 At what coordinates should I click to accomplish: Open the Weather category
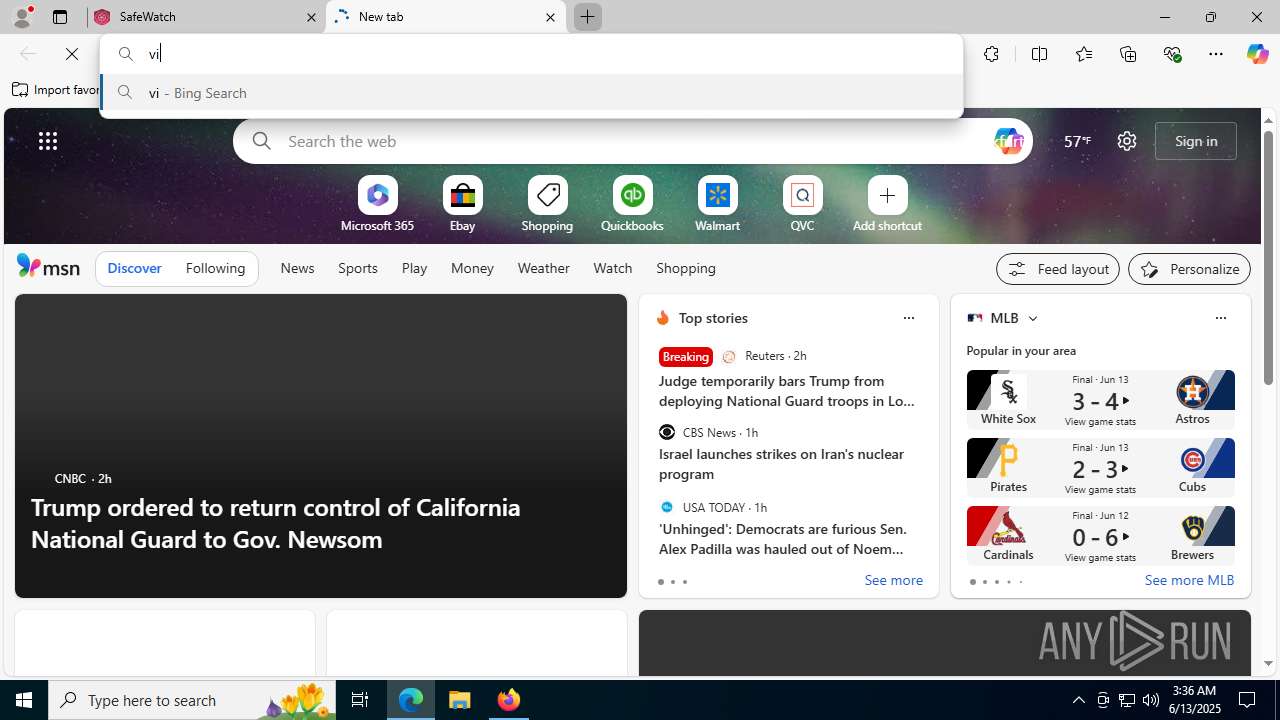point(543,268)
